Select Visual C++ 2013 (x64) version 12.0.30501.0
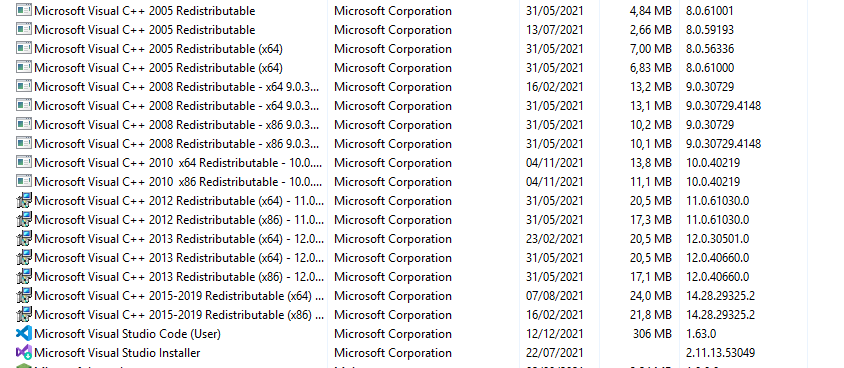 pyautogui.click(x=179, y=238)
